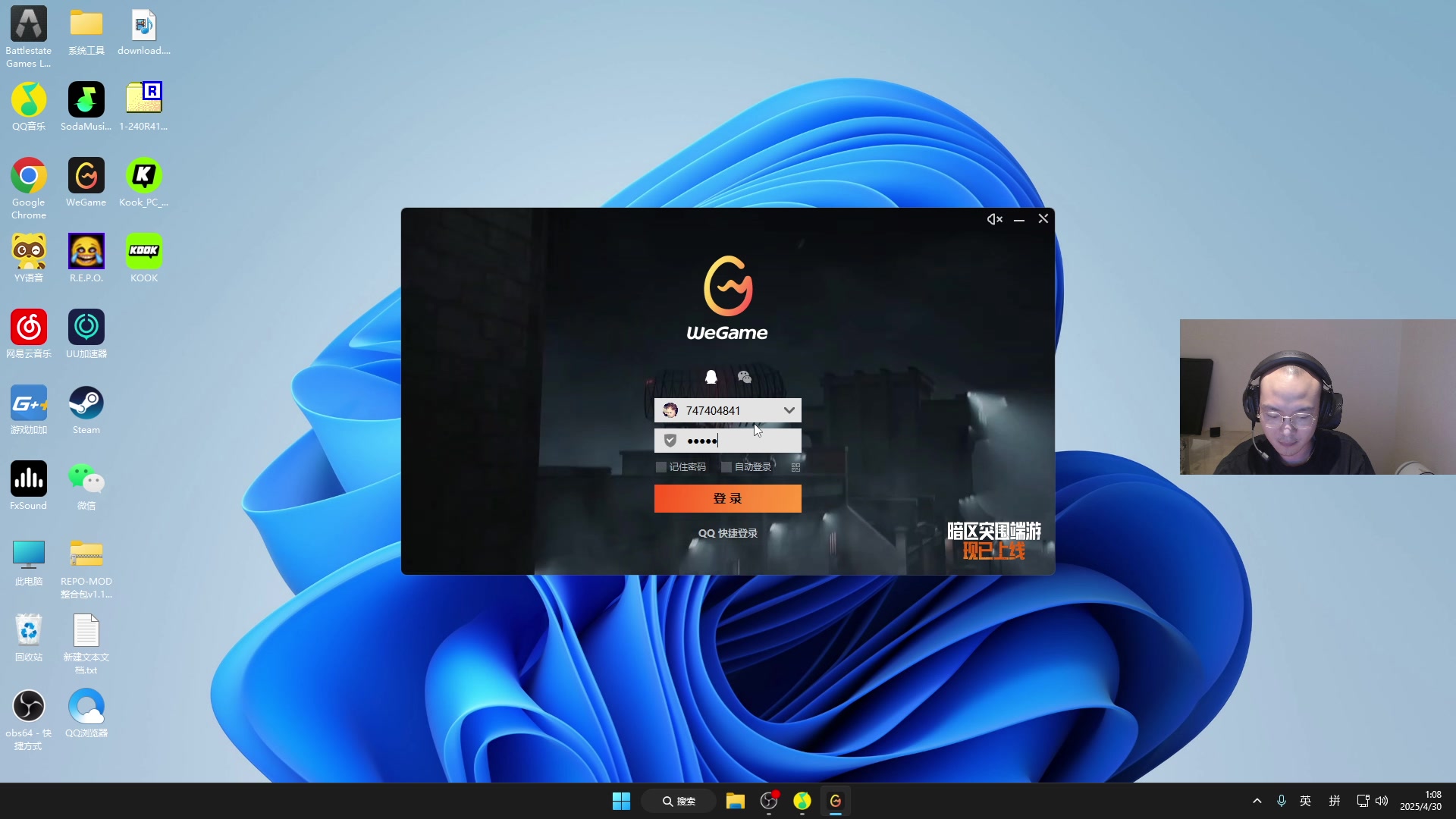This screenshot has width=1456, height=819.
Task: Select the 1-240R41 archive desktop icon
Action: click(x=144, y=107)
